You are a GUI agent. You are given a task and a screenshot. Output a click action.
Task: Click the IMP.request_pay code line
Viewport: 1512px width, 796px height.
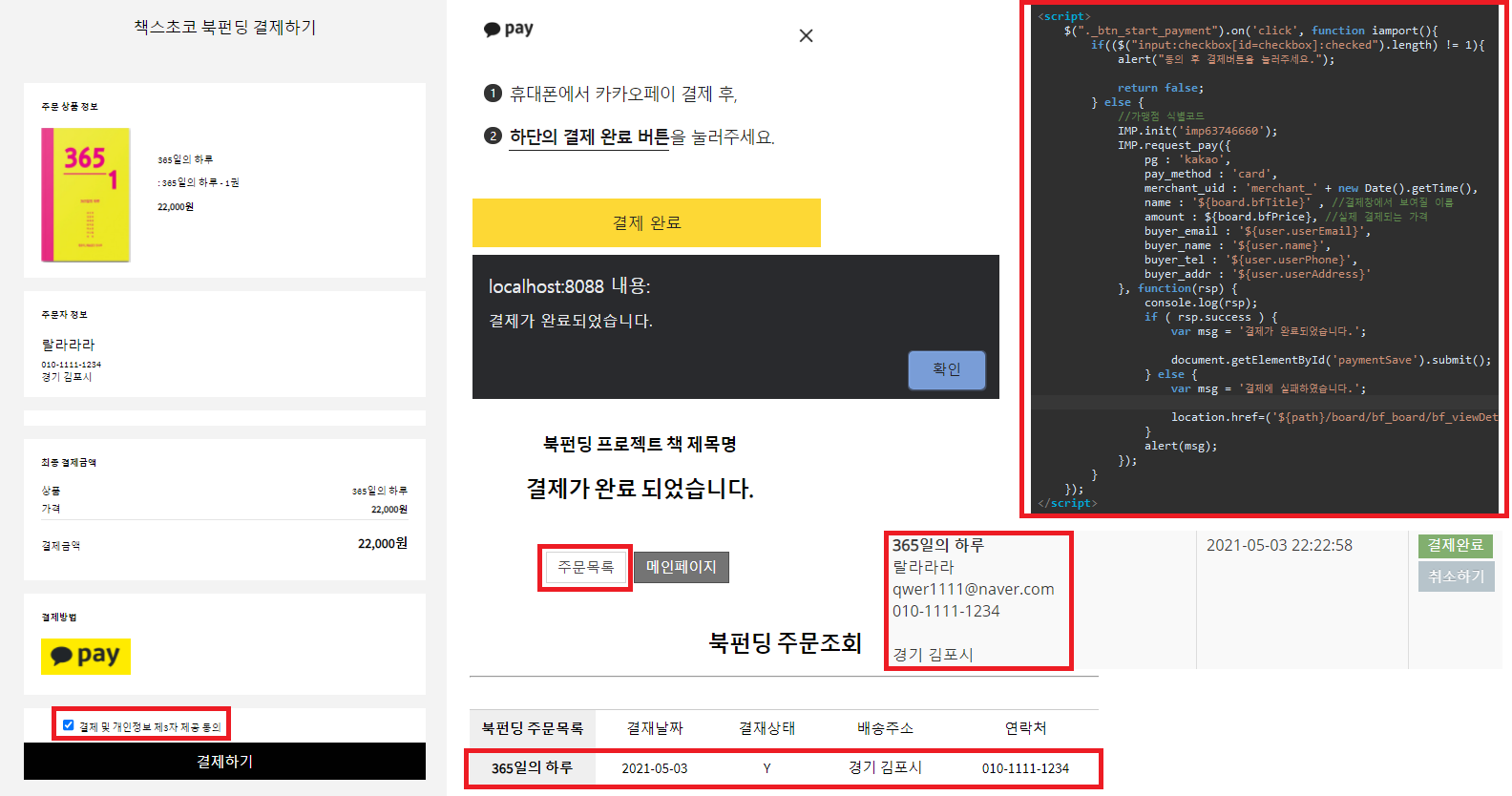1174,145
